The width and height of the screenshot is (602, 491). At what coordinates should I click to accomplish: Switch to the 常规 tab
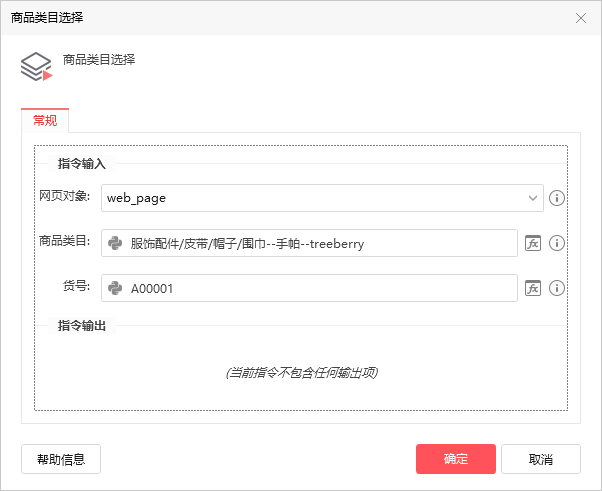click(x=45, y=121)
